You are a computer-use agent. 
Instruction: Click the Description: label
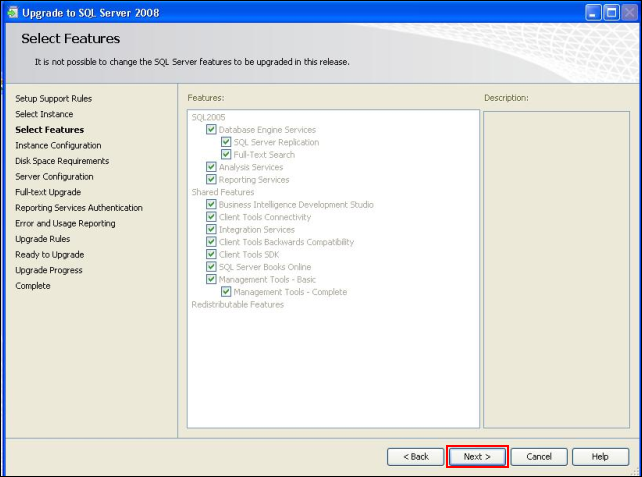(x=506, y=98)
